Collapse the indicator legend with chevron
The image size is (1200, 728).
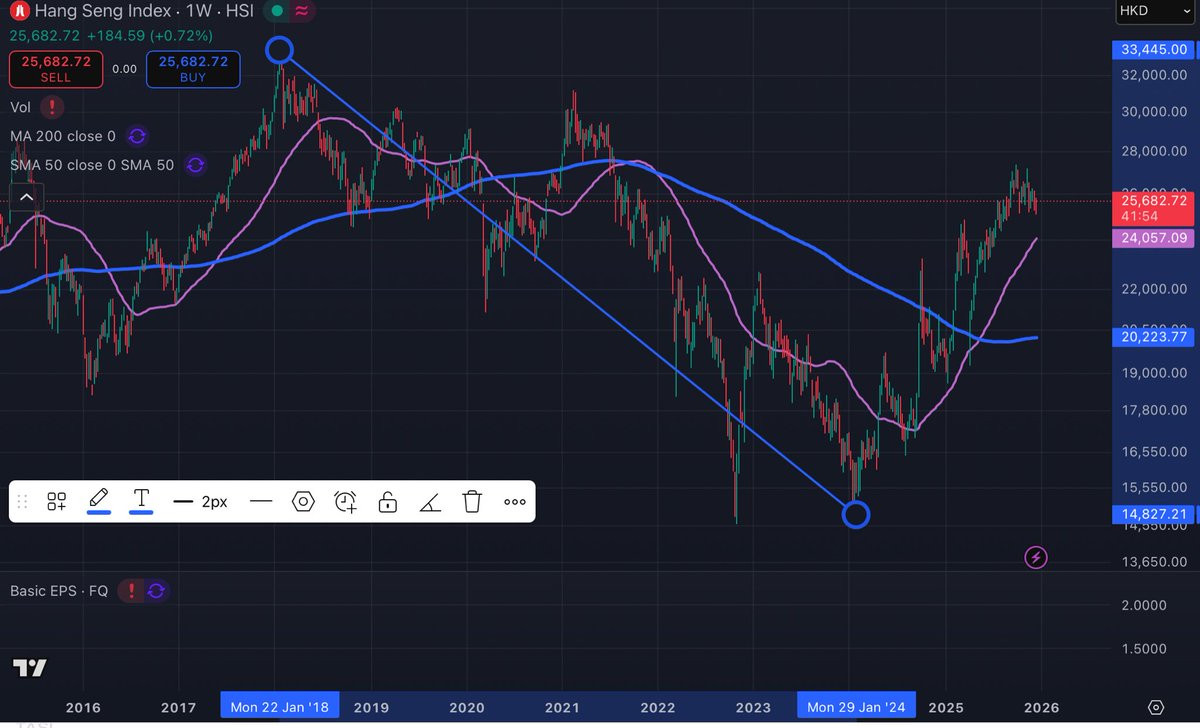(25, 198)
